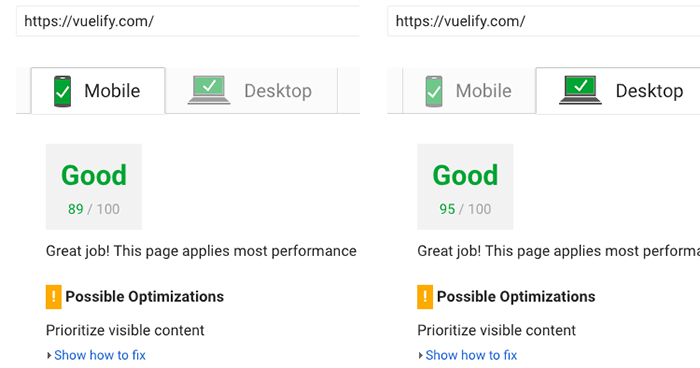The height and width of the screenshot is (368, 700).
Task: Expand the right 'Show how to fix' triangle
Action: tap(420, 355)
